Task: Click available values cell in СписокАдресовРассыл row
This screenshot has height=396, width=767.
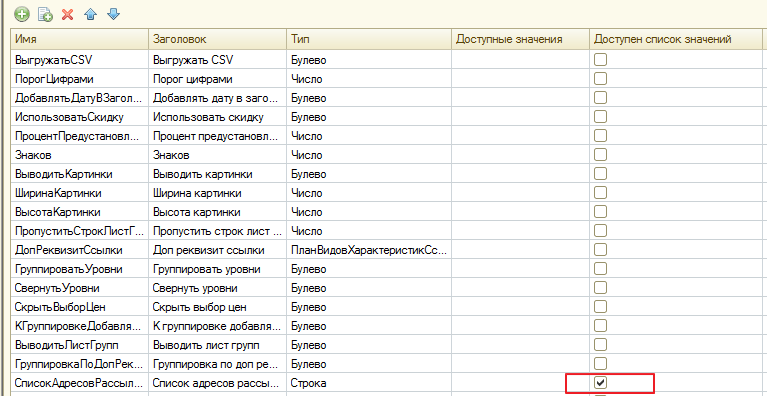Action: coord(520,383)
